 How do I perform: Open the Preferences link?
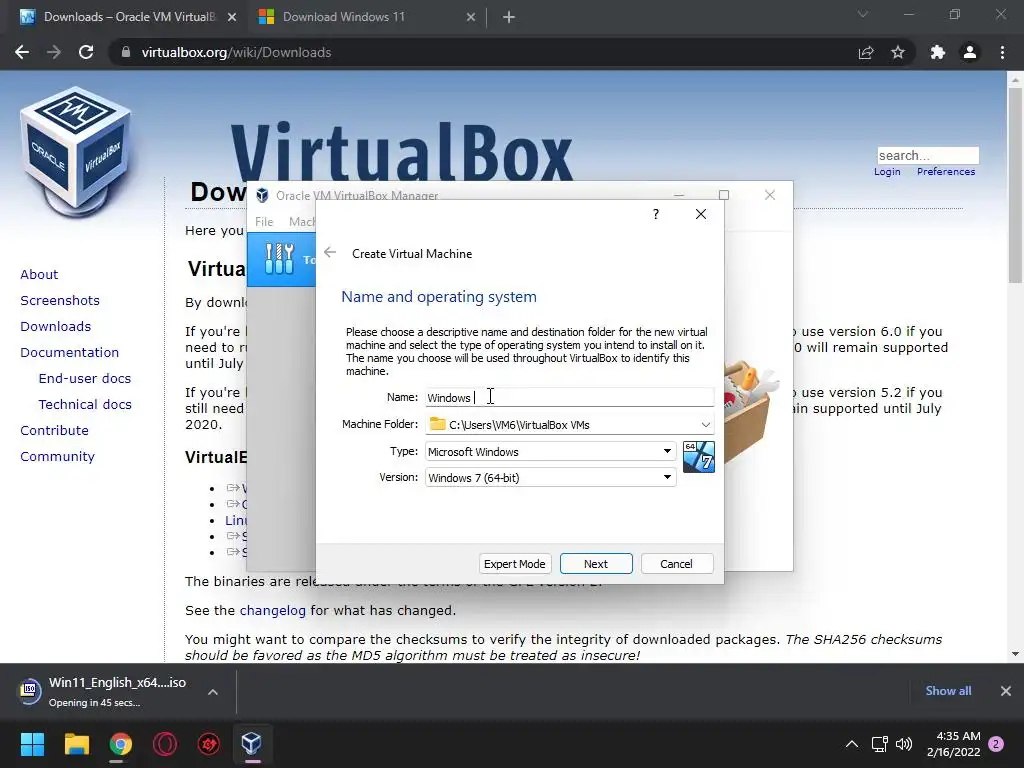click(946, 172)
